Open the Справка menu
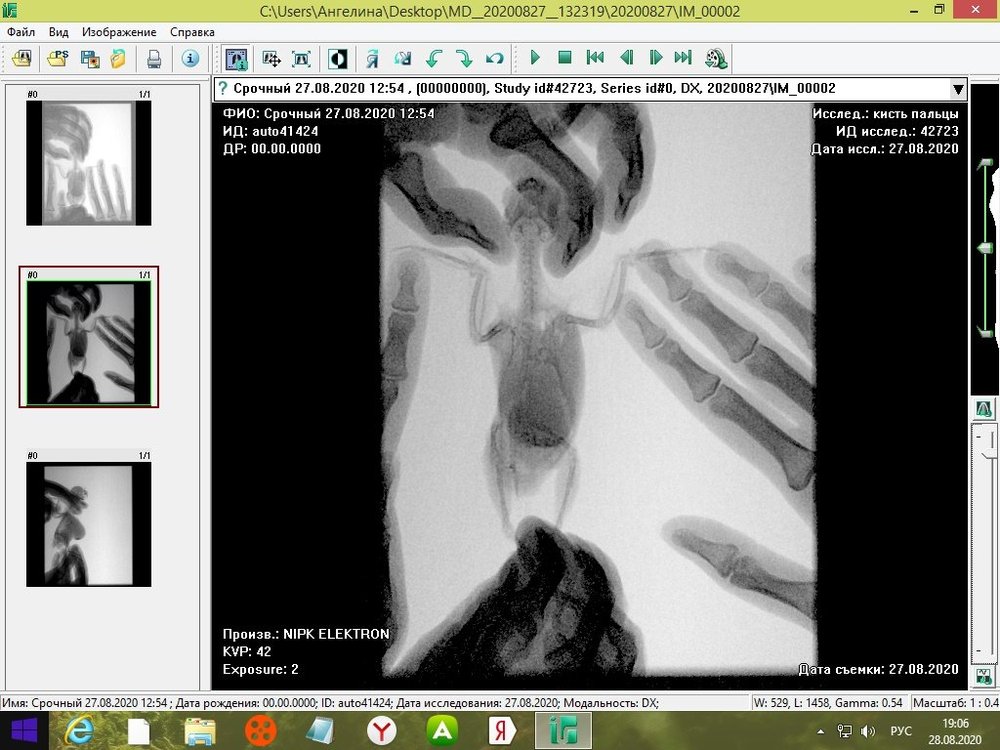Image resolution: width=1000 pixels, height=750 pixels. (x=192, y=32)
